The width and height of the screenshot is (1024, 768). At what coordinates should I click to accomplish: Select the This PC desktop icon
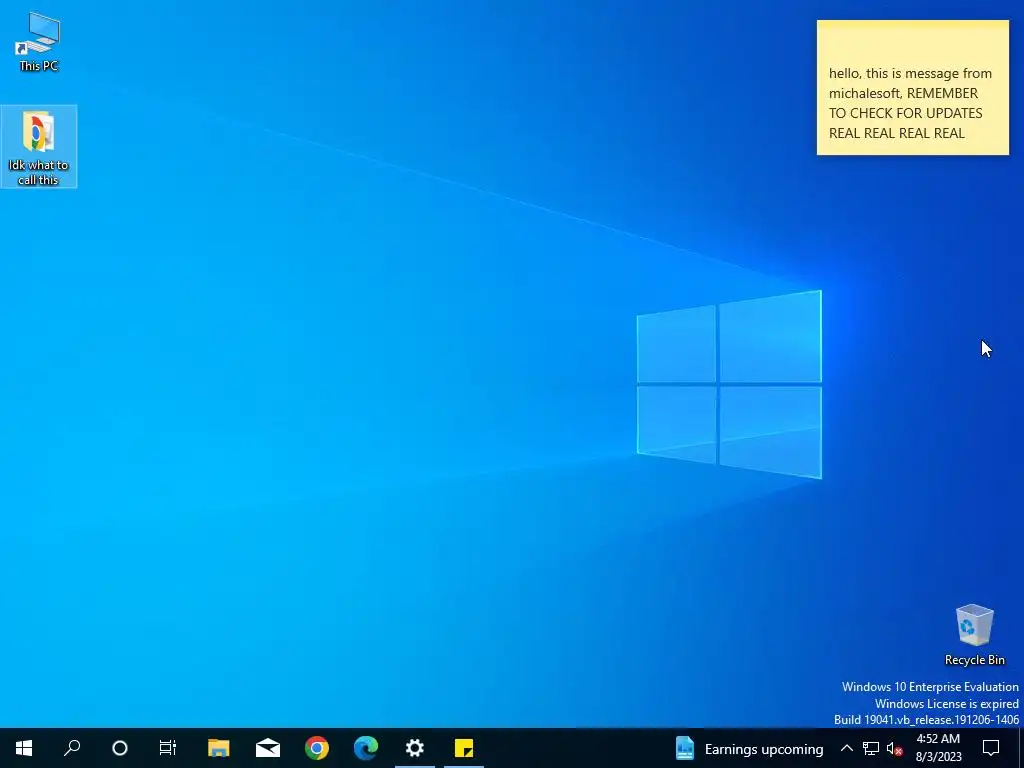[39, 42]
